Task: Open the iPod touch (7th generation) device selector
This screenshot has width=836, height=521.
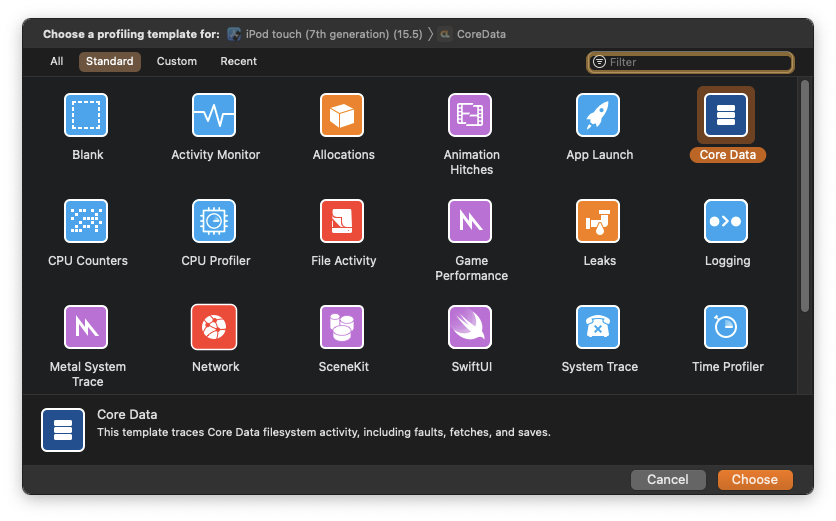Action: click(x=325, y=34)
